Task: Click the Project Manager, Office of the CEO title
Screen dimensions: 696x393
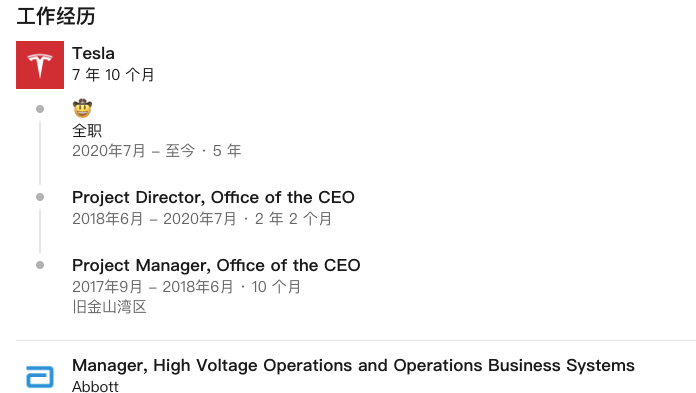Action: [216, 266]
